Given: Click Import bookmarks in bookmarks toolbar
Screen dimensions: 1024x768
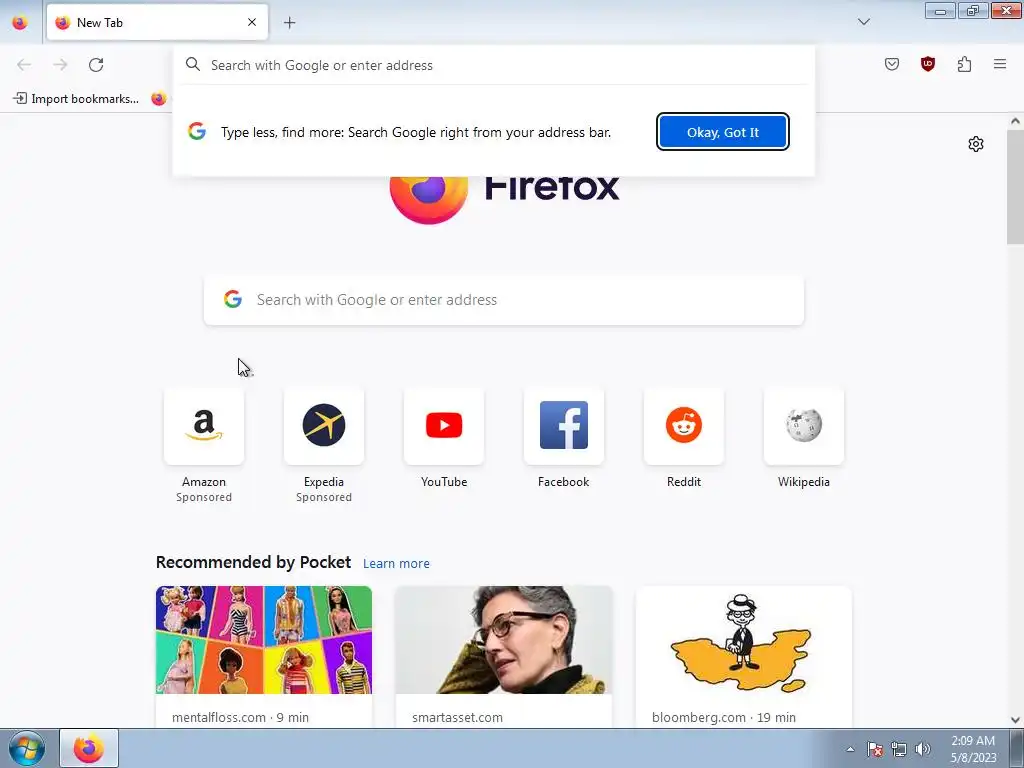Looking at the screenshot, I should (x=76, y=99).
